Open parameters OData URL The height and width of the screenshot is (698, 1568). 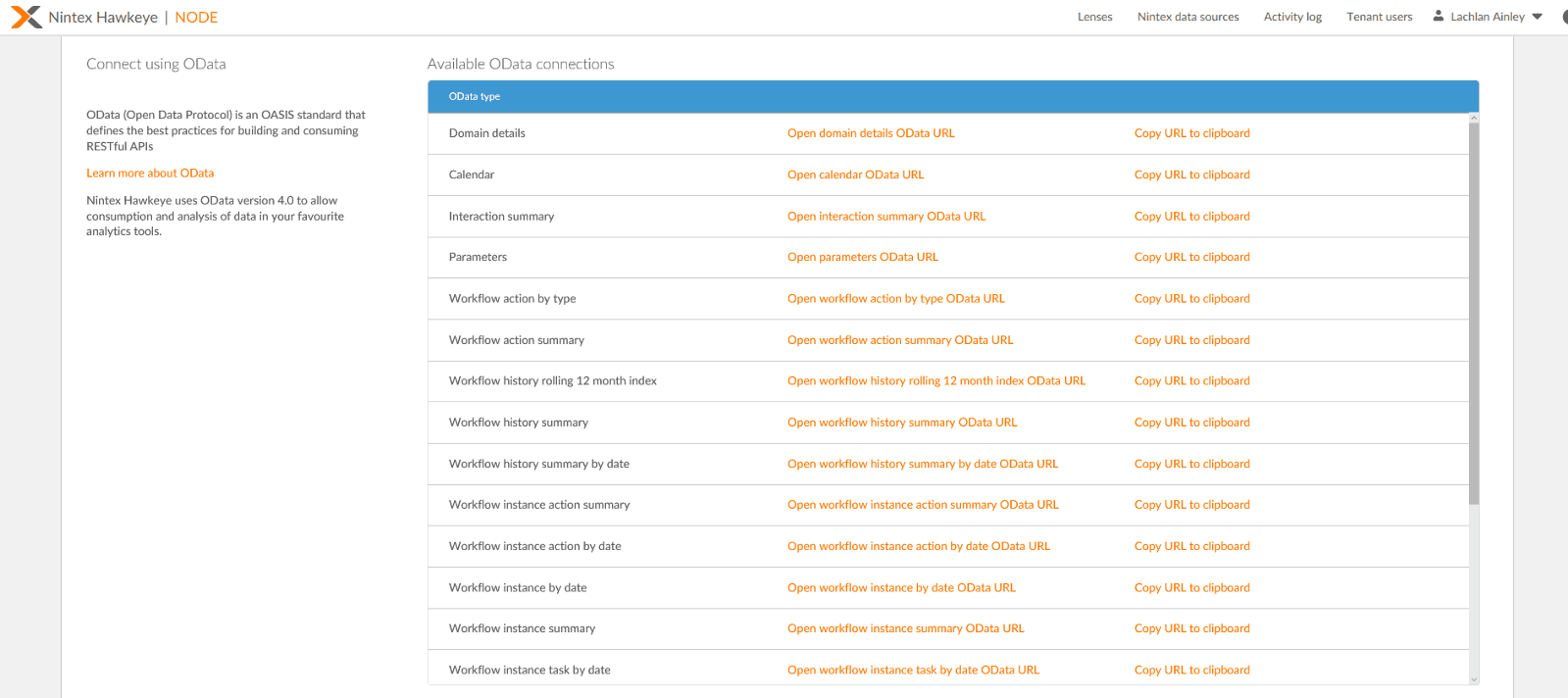(x=863, y=257)
